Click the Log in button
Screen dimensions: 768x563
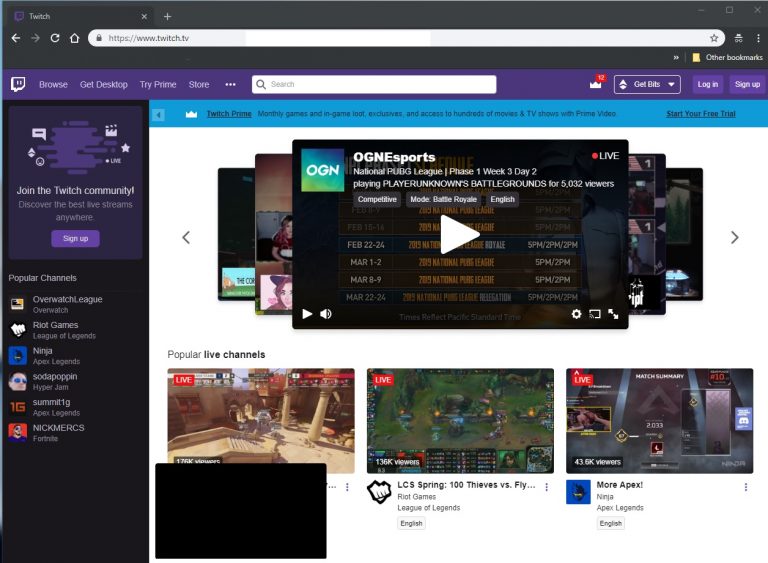pyautogui.click(x=708, y=84)
